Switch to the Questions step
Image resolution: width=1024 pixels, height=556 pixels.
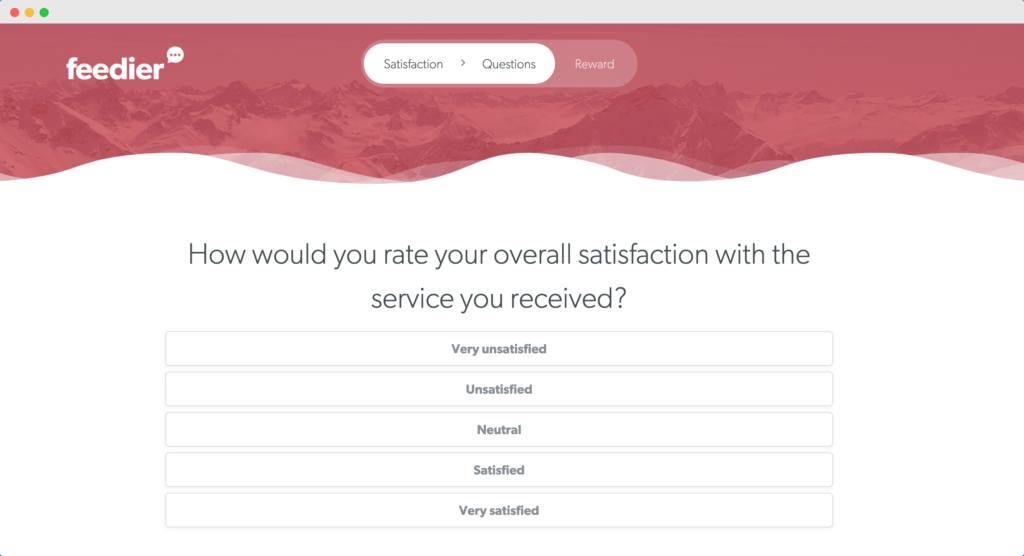pos(509,64)
